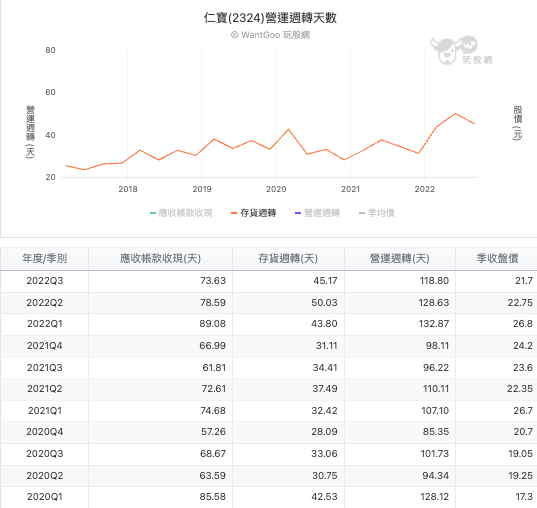Select the 2021Q2 row label
Image resolution: width=537 pixels, height=508 pixels.
click(45, 389)
